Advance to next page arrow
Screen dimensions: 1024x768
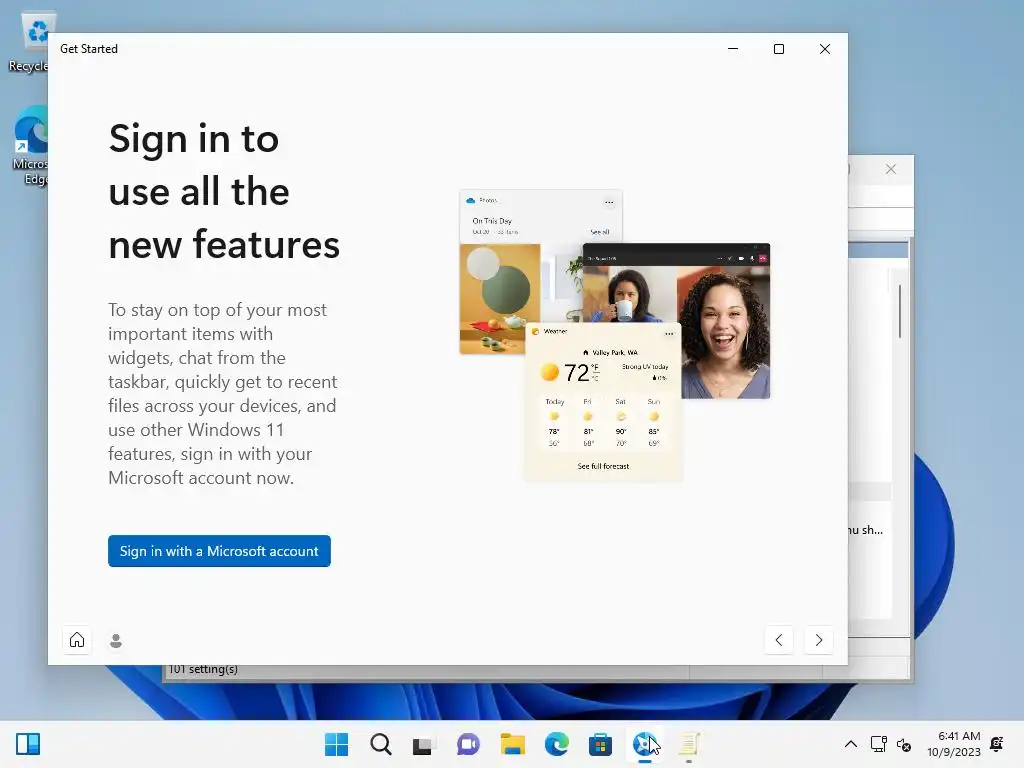click(819, 640)
